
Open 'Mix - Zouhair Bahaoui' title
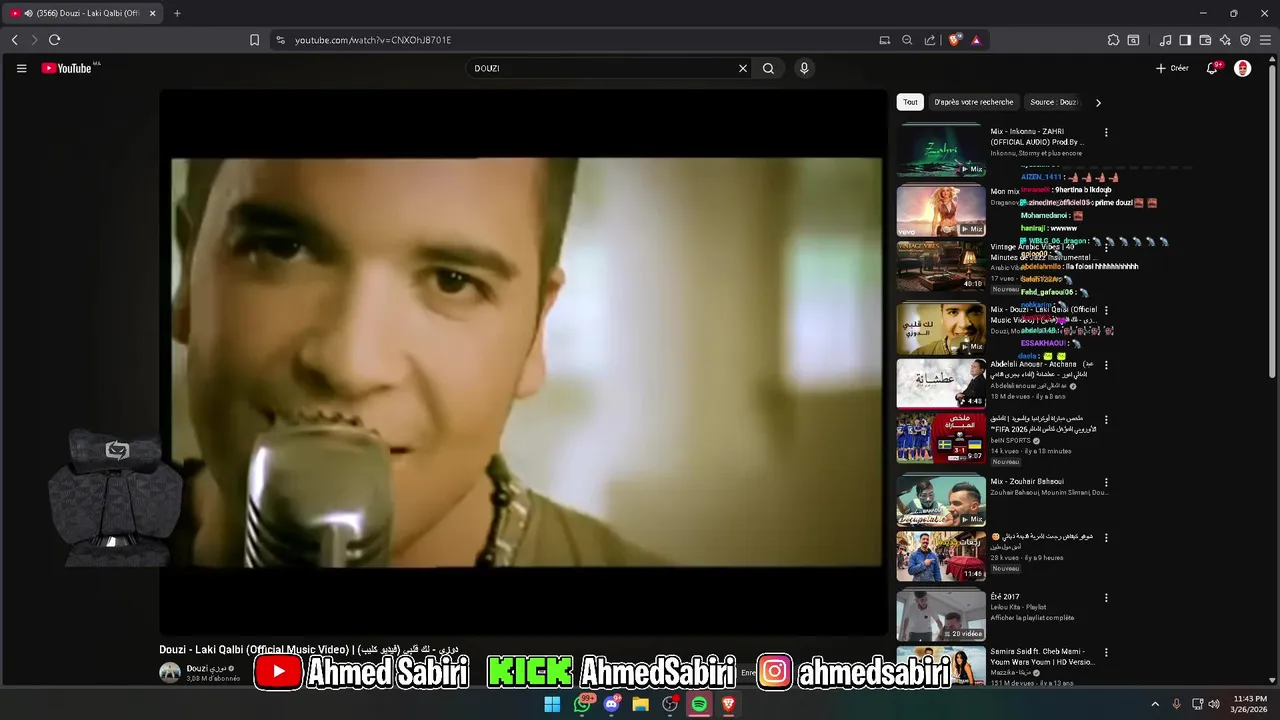tap(1027, 482)
